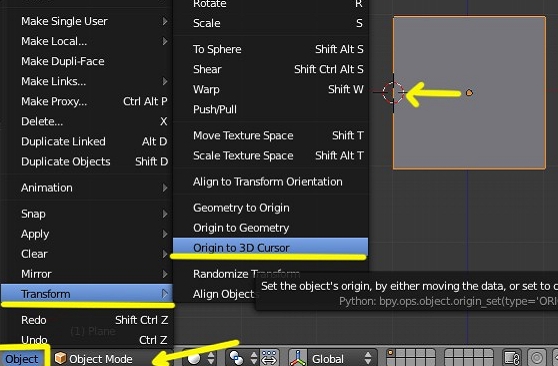
Task: Choose Origin to 3D Cursor
Action: (x=270, y=248)
